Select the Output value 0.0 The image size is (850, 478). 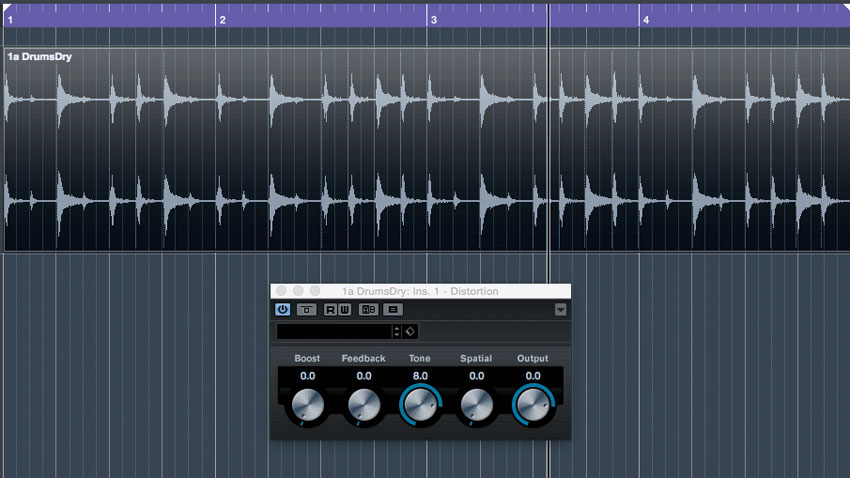coord(533,376)
